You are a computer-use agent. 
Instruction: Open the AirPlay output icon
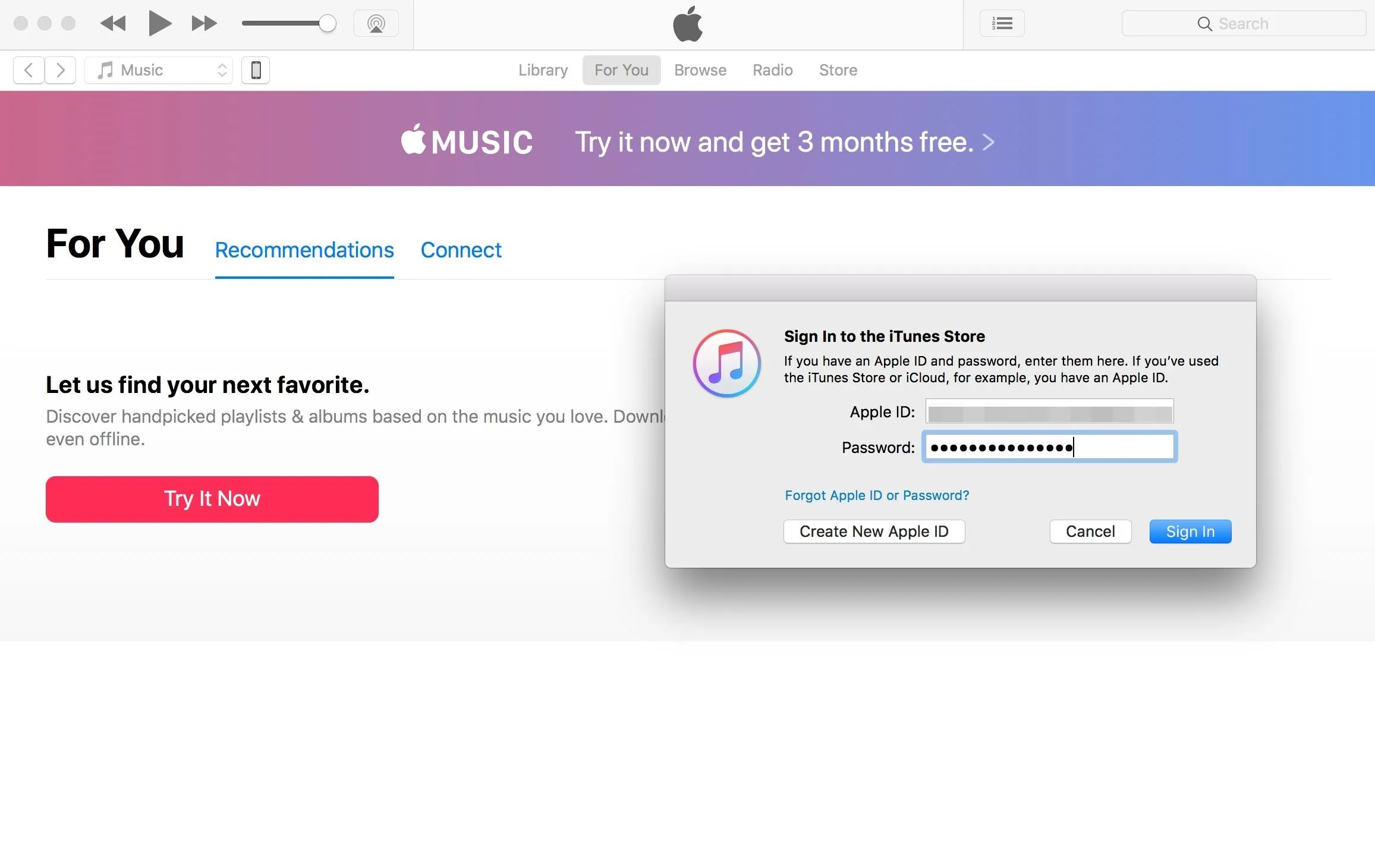coord(376,24)
